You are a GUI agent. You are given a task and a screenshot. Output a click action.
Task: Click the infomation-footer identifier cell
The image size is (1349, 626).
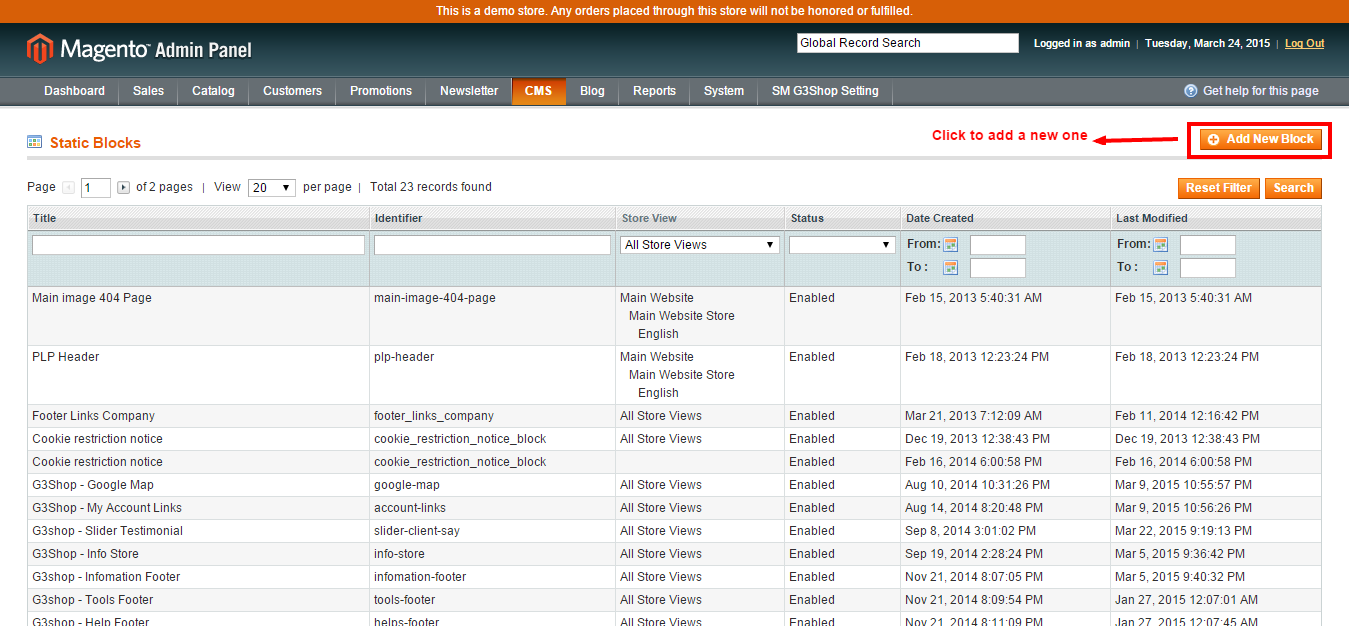(x=493, y=577)
